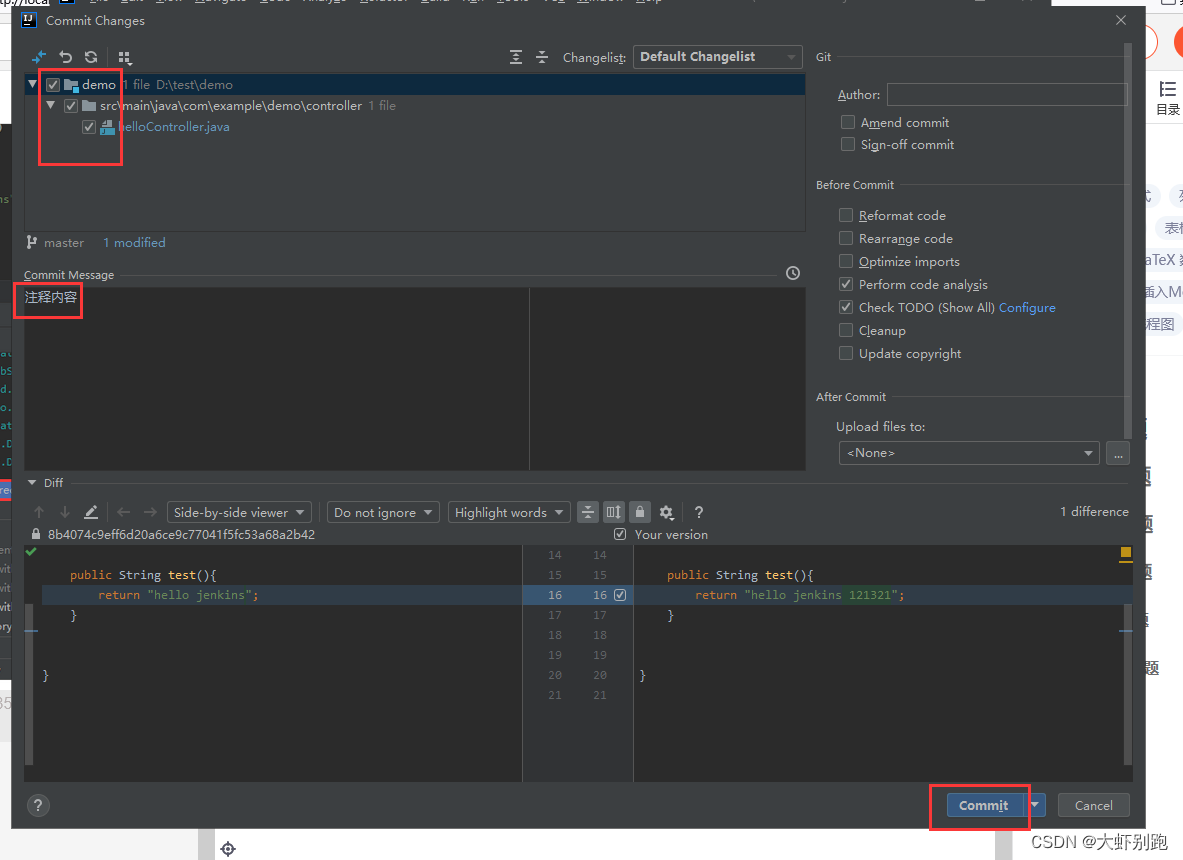Click into the Author input field

pyautogui.click(x=1006, y=95)
